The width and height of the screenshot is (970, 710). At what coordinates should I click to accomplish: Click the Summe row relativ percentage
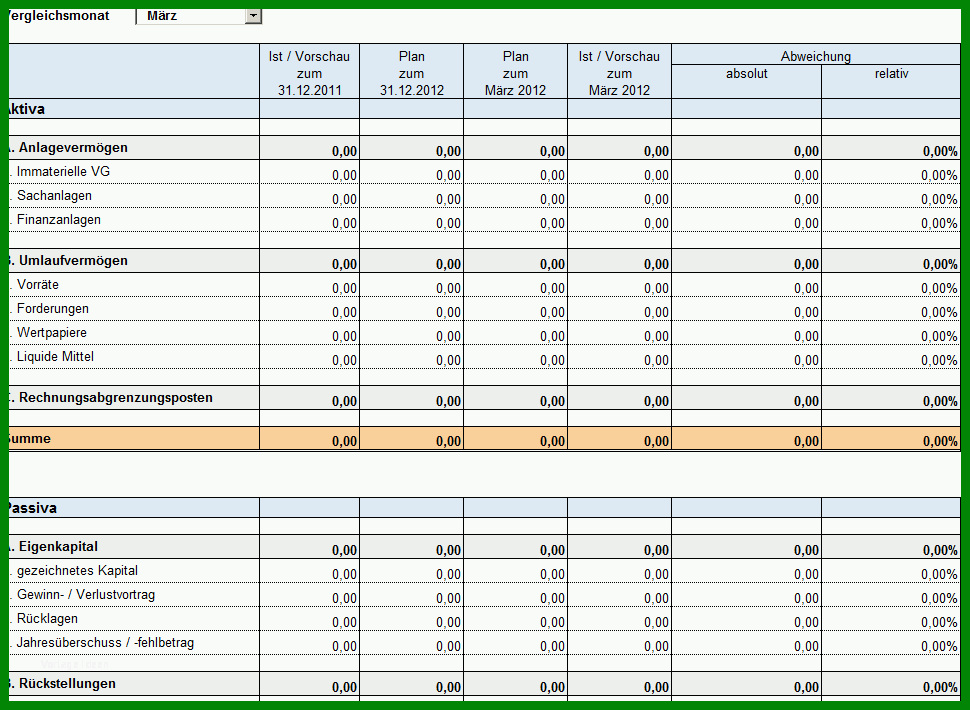coord(940,441)
